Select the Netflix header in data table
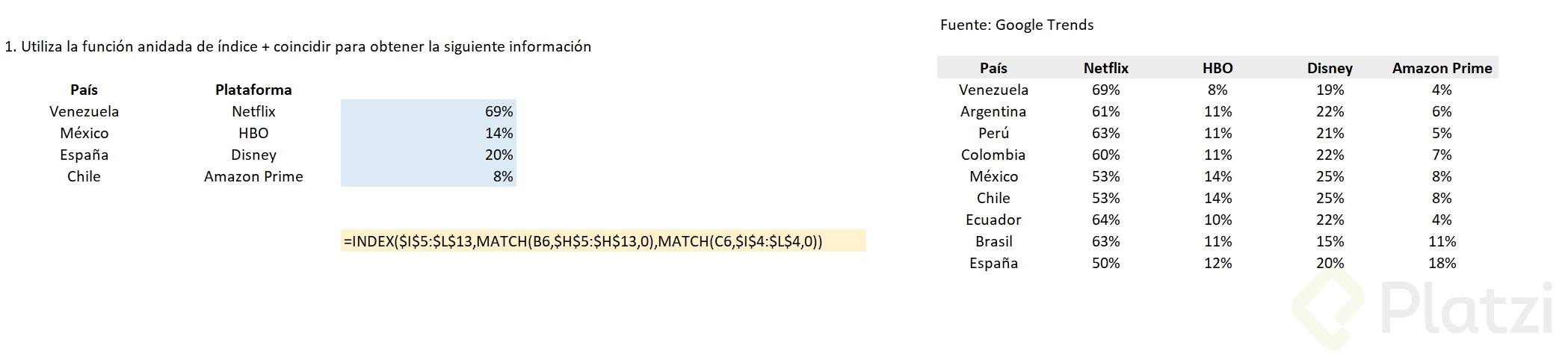The image size is (1568, 354). coord(1105,68)
